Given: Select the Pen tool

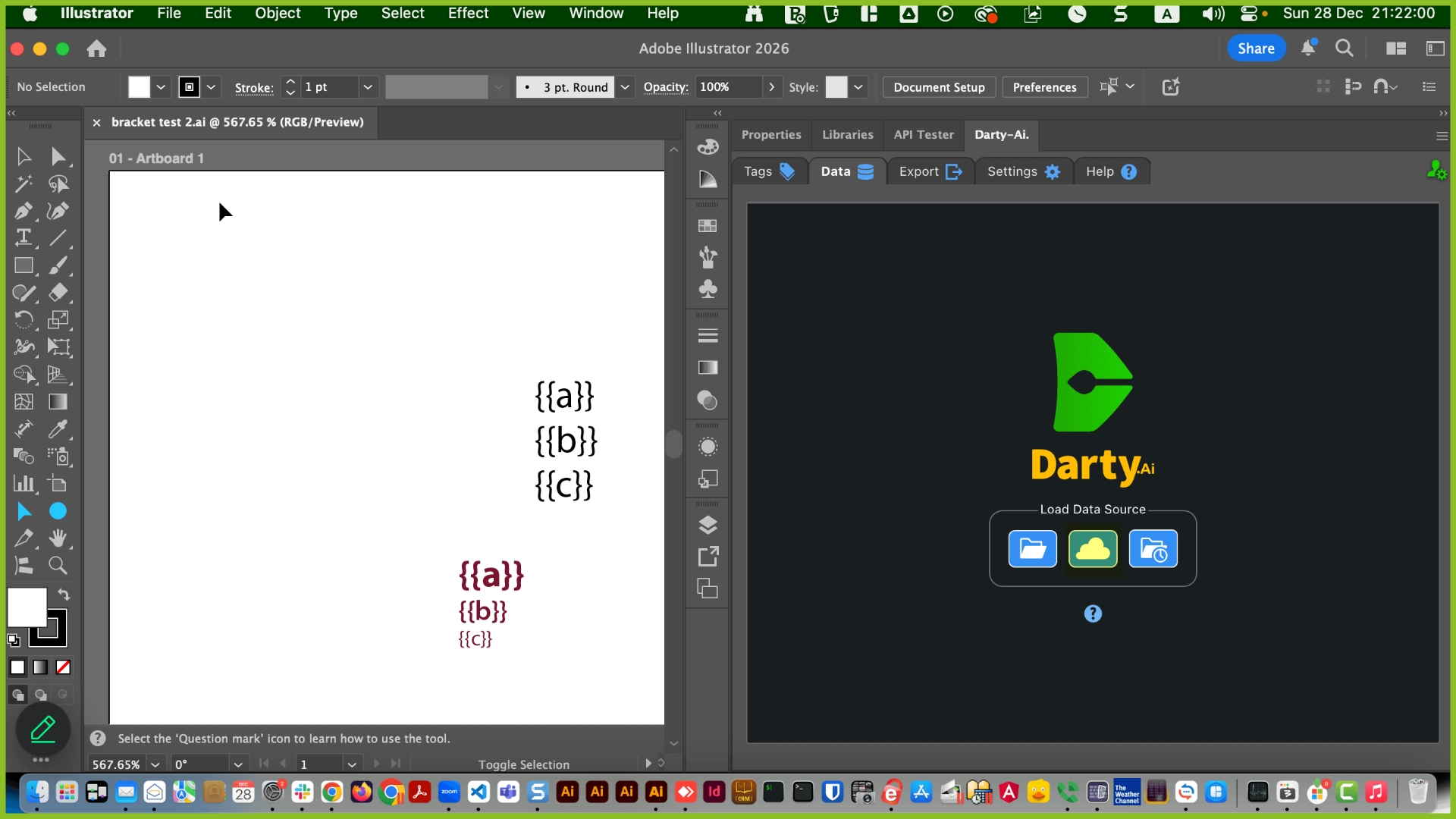Looking at the screenshot, I should 24,211.
